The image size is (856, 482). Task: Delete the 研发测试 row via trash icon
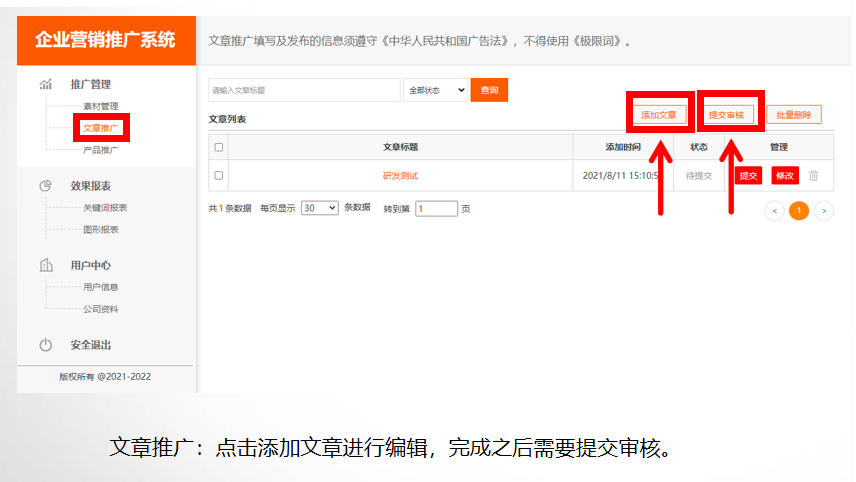813,176
